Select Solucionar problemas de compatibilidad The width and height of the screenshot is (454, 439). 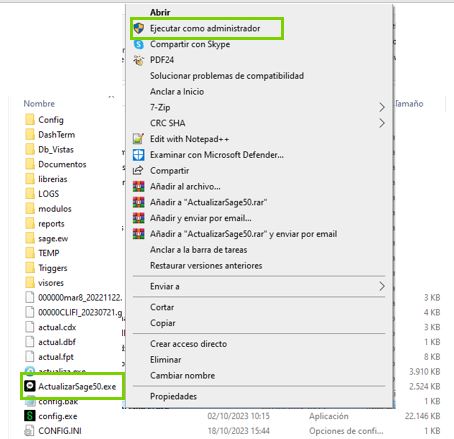point(227,76)
